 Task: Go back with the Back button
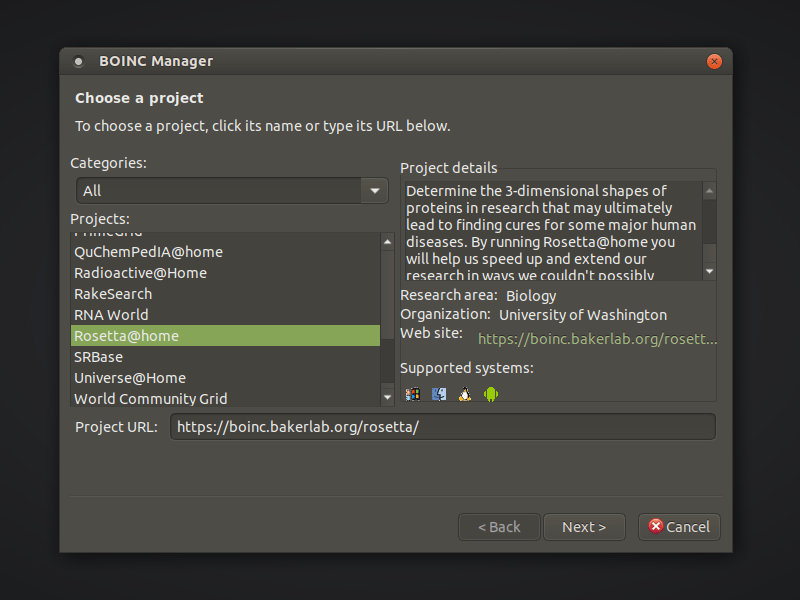click(499, 527)
